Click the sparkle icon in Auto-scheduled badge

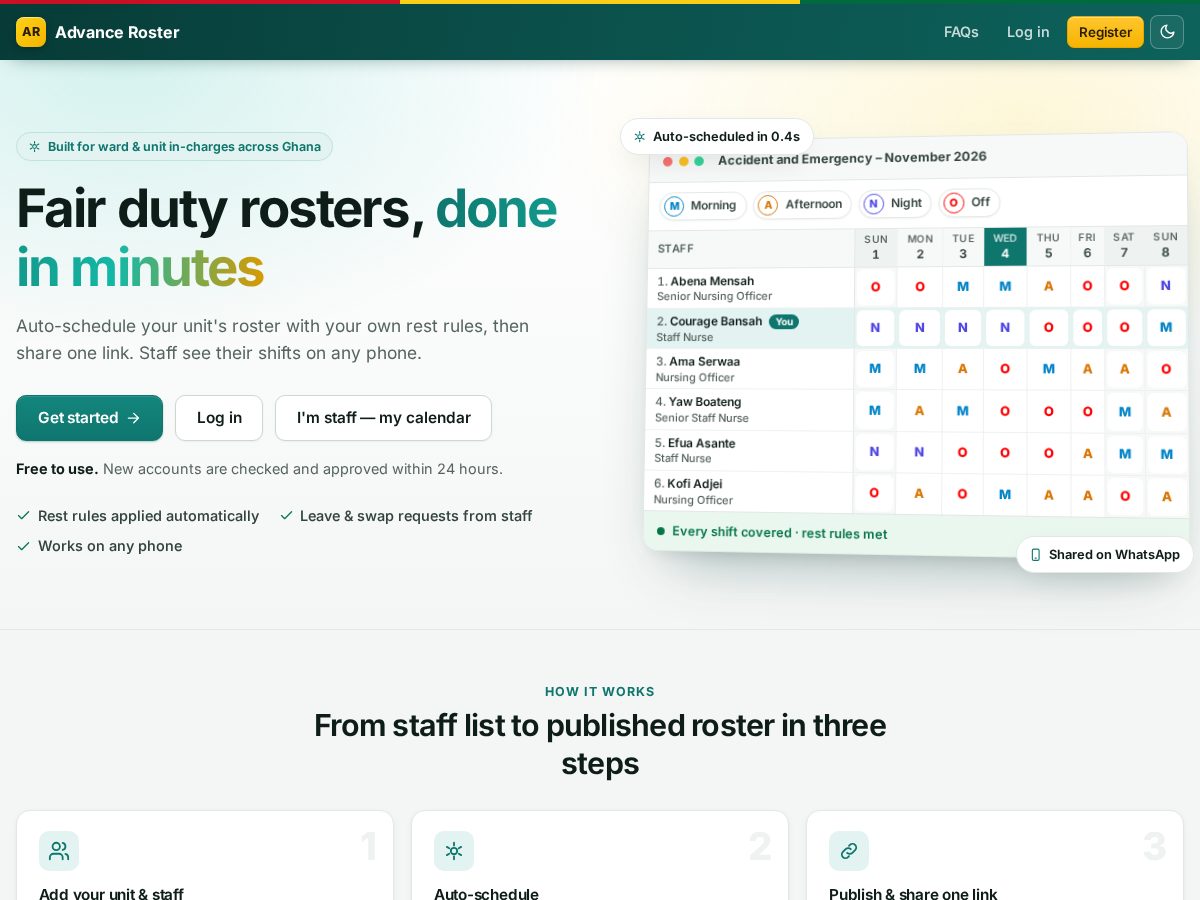tap(640, 136)
